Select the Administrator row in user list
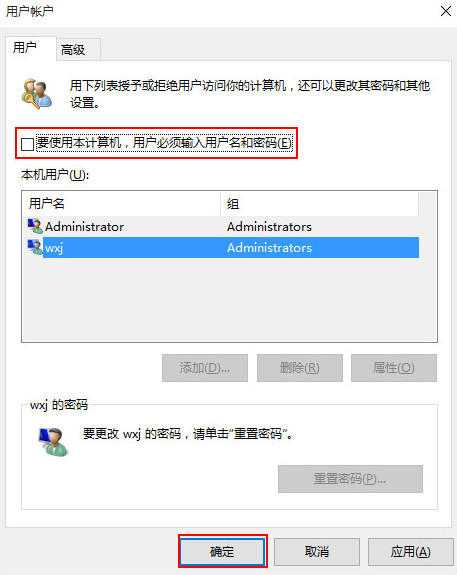 [x=223, y=226]
